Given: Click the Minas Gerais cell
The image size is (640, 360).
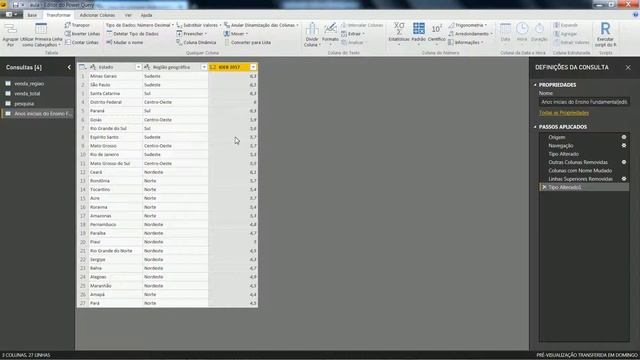Looking at the screenshot, I should 115,76.
